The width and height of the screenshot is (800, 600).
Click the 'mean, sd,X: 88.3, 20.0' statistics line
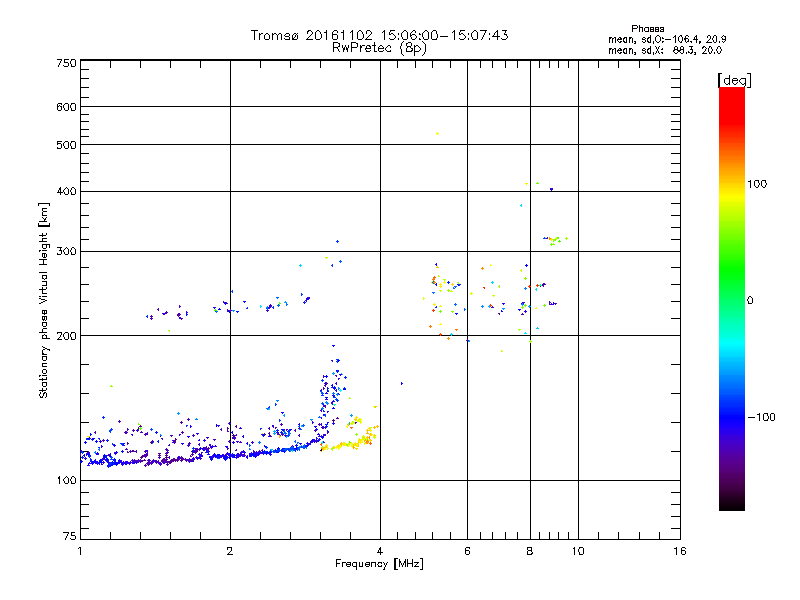tap(665, 51)
